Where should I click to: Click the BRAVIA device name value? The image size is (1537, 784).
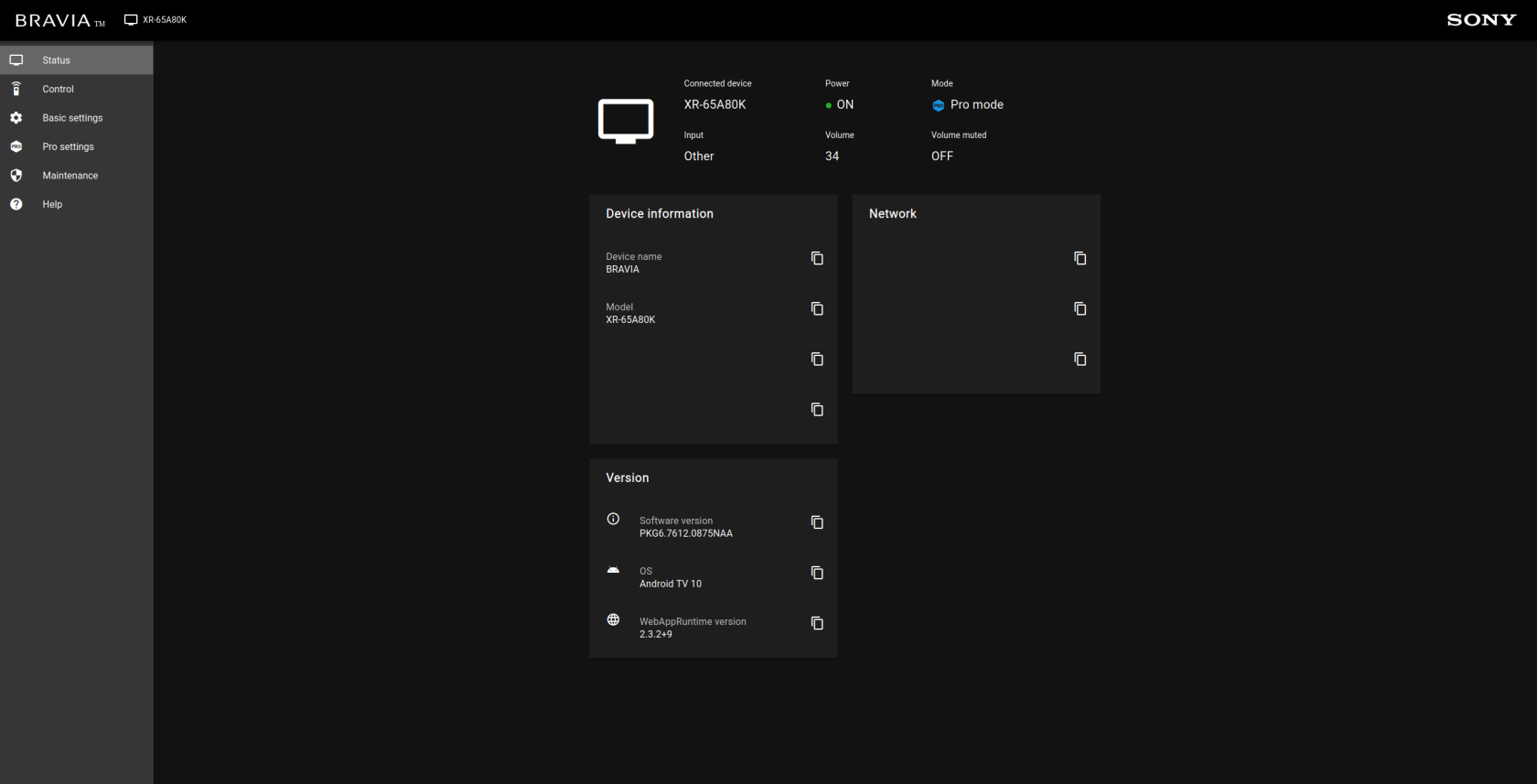[622, 269]
